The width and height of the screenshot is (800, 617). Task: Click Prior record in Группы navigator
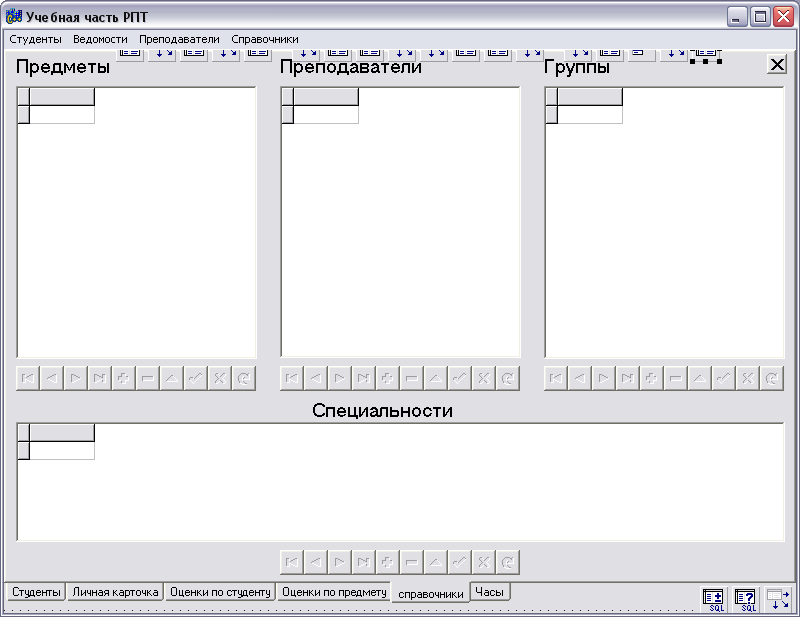coord(580,379)
